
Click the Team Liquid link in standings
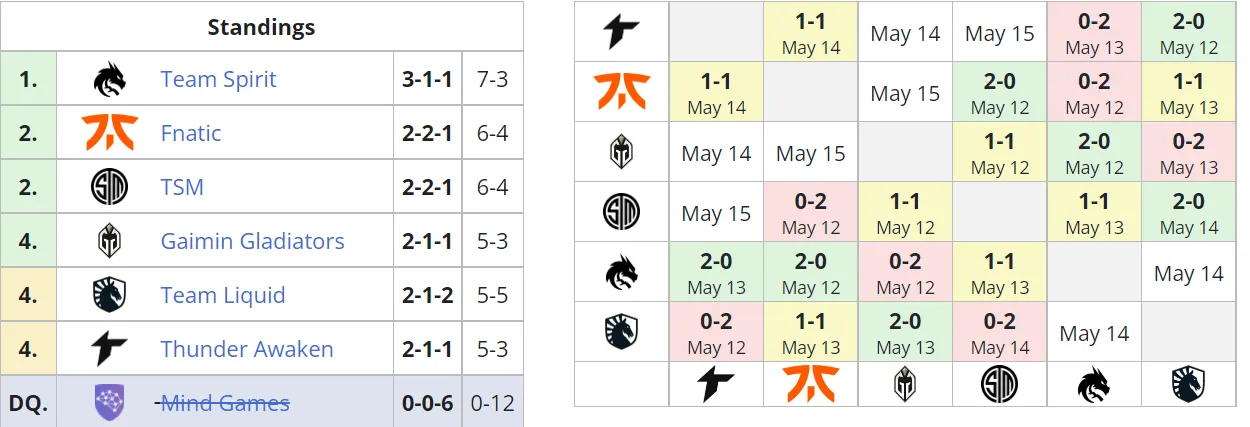(223, 295)
